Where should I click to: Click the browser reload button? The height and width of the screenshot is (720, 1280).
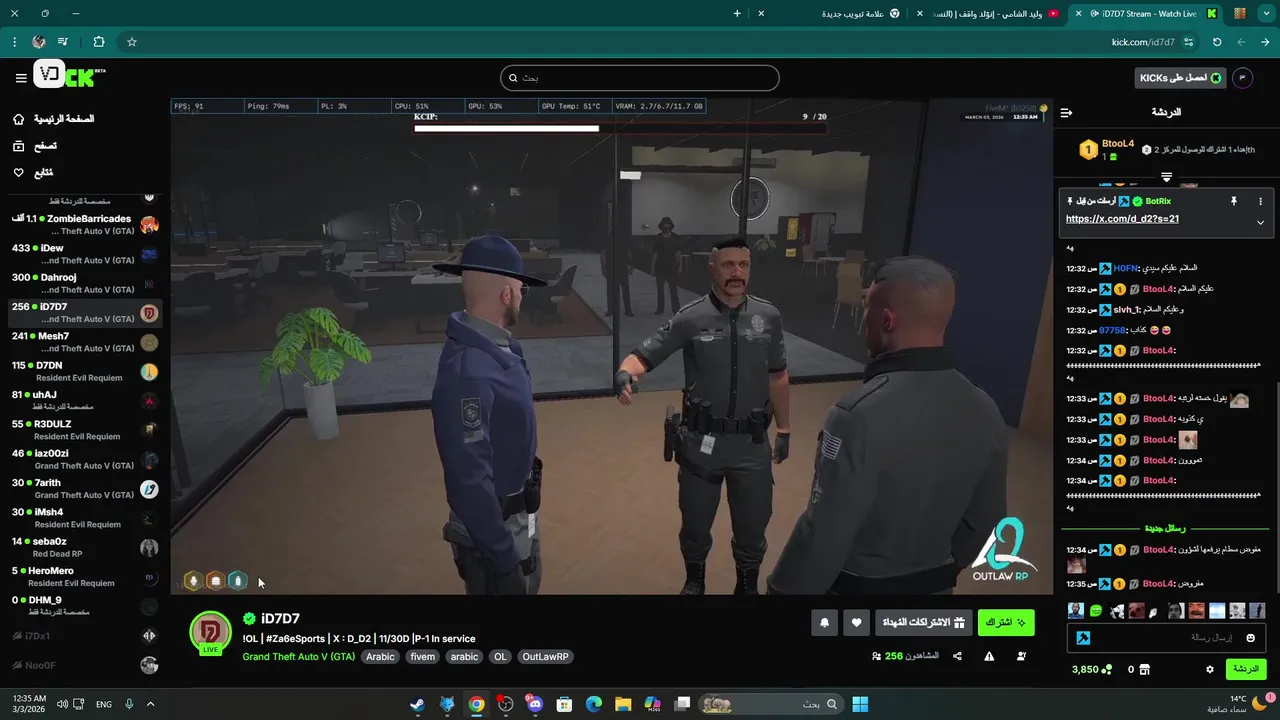(1217, 42)
